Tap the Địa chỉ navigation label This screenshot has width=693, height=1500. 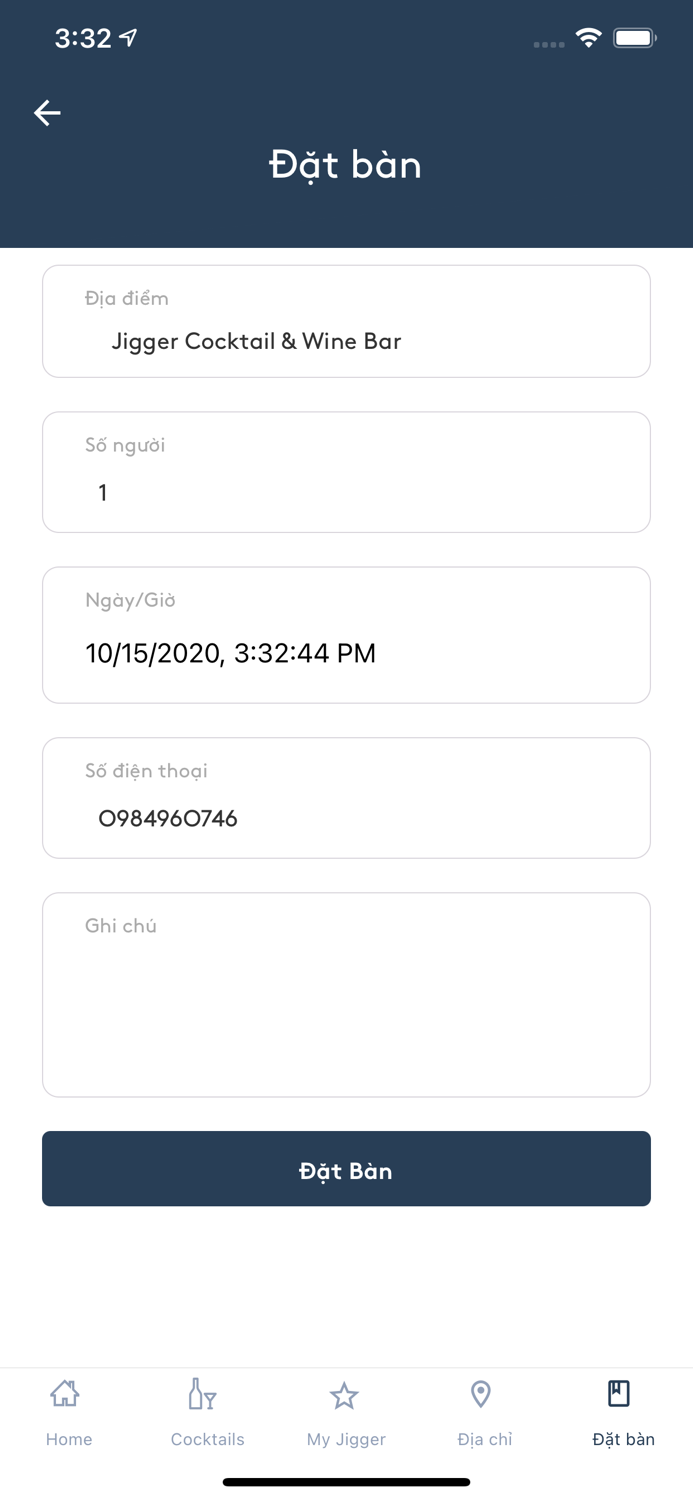click(x=483, y=1439)
